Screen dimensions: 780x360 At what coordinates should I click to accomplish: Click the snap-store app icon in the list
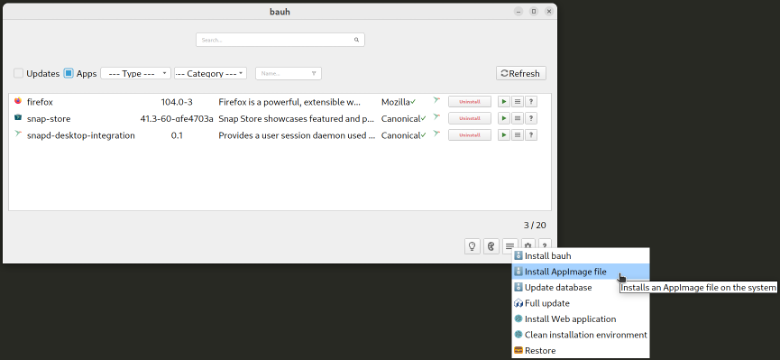coord(18,118)
